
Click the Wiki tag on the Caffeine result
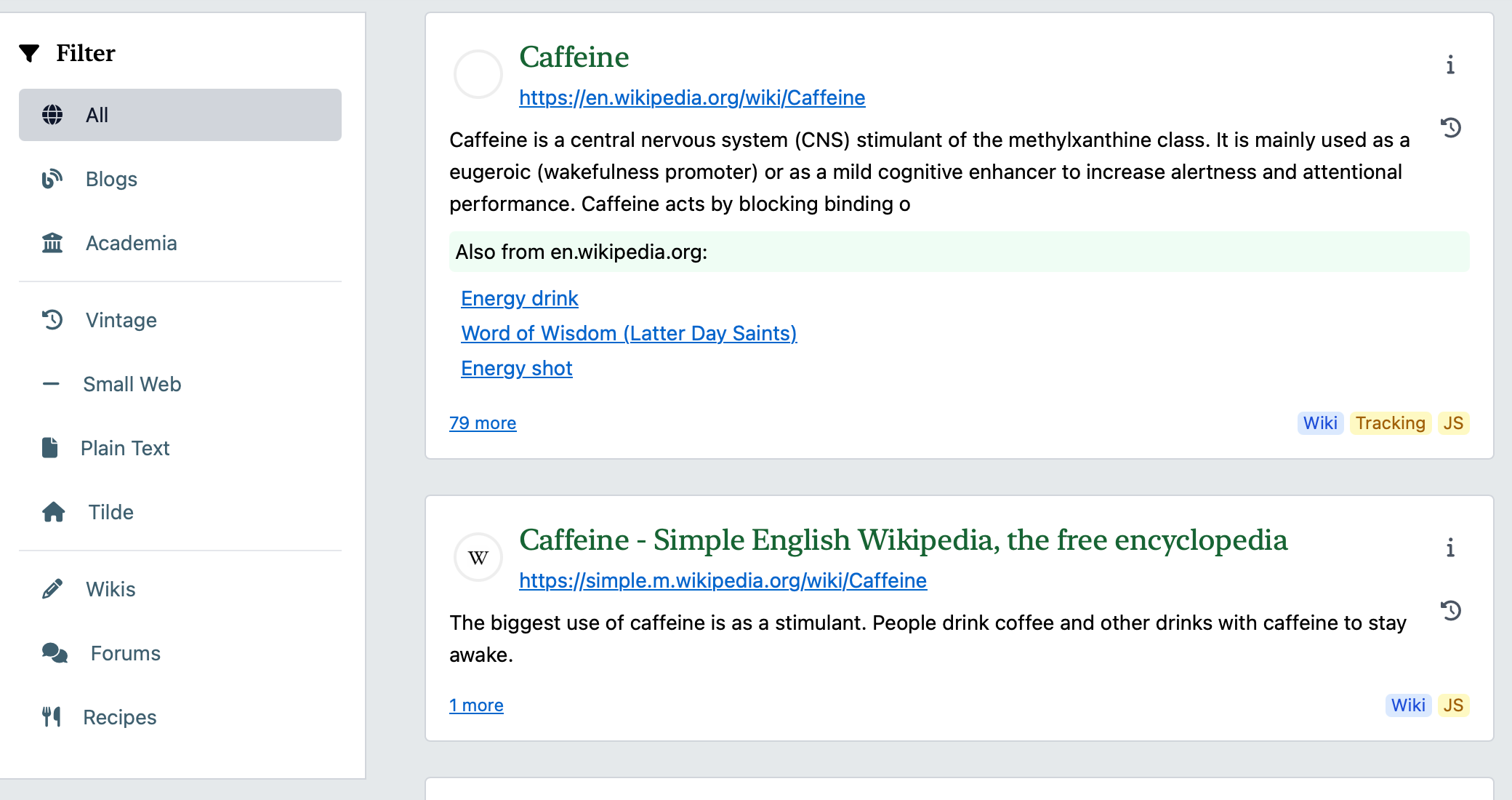(x=1320, y=423)
